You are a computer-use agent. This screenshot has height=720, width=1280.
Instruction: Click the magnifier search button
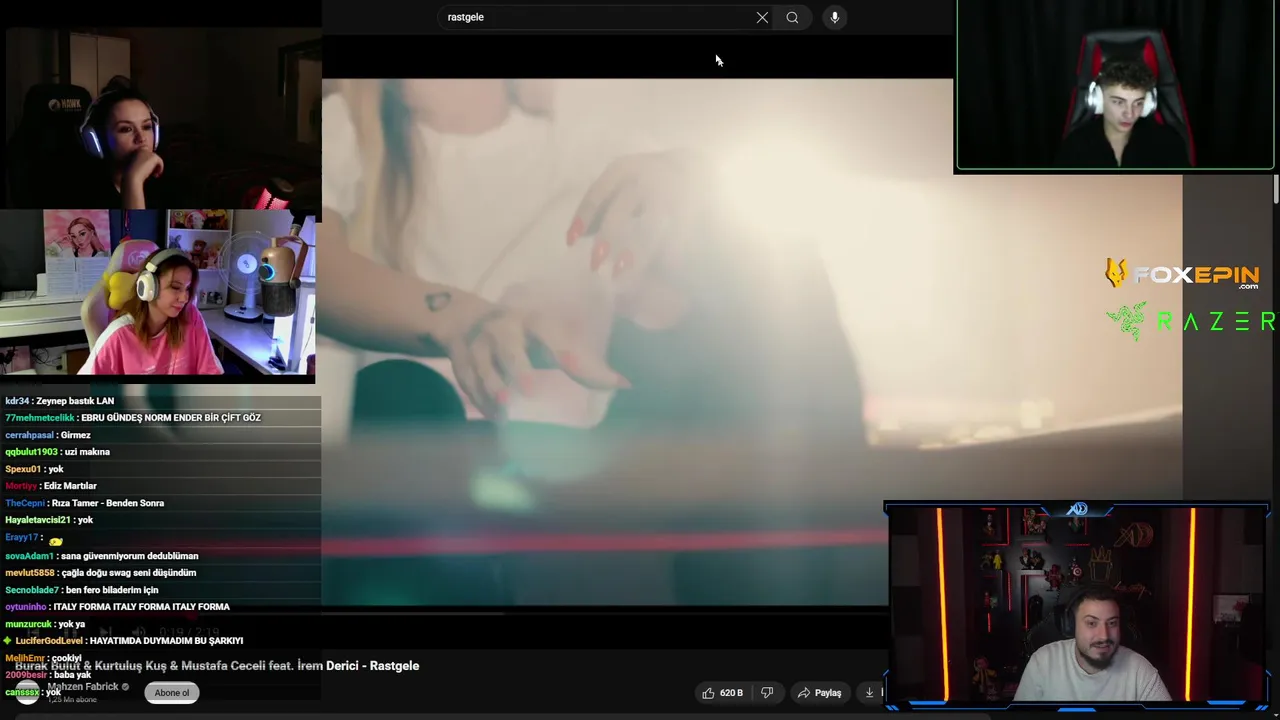tap(792, 17)
